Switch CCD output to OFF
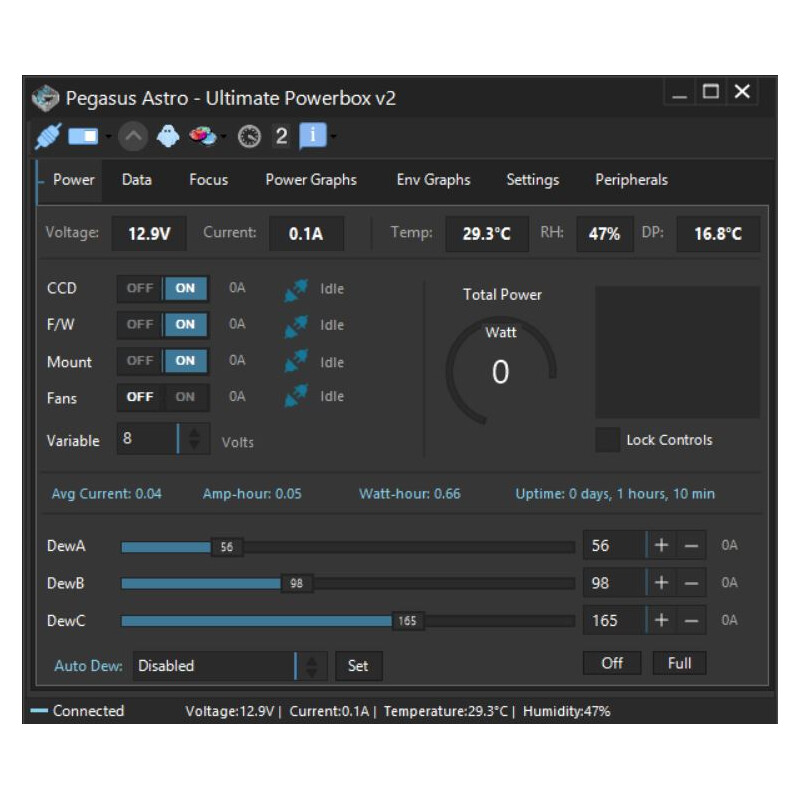800x800 pixels. click(x=140, y=288)
